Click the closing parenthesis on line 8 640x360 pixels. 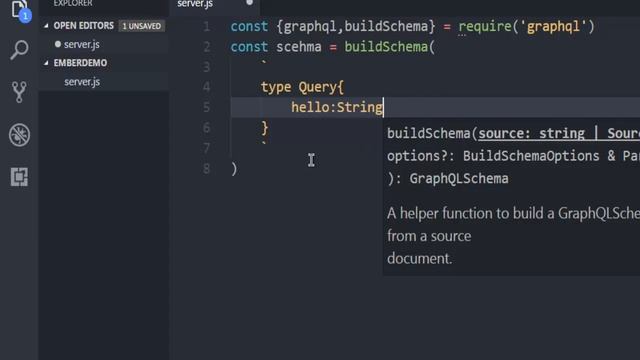pyautogui.click(x=234, y=169)
